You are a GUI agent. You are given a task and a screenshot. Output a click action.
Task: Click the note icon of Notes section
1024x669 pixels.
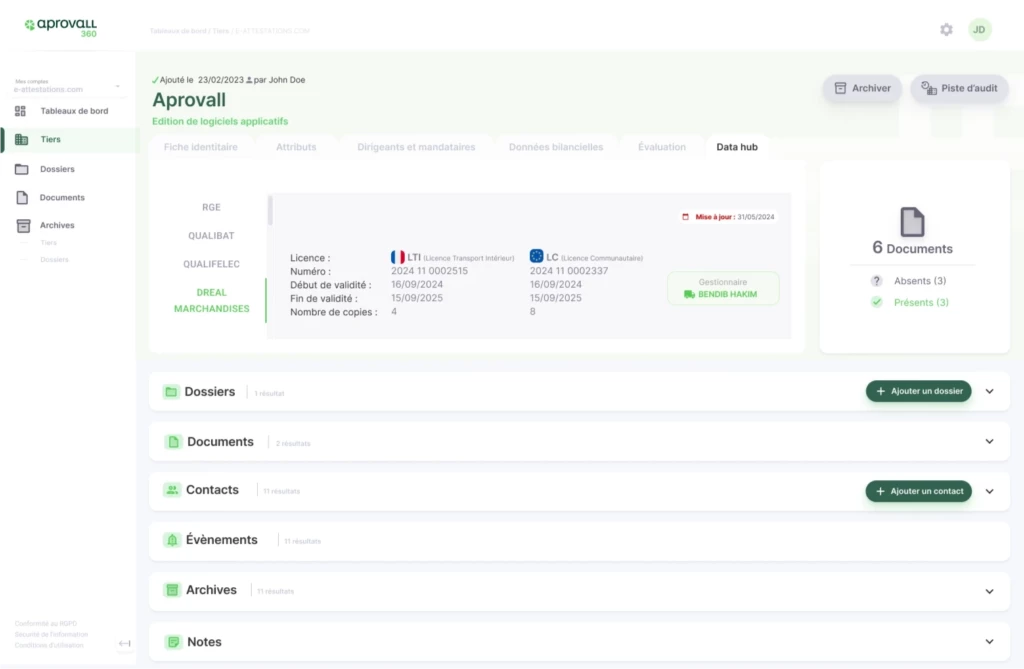(x=173, y=642)
